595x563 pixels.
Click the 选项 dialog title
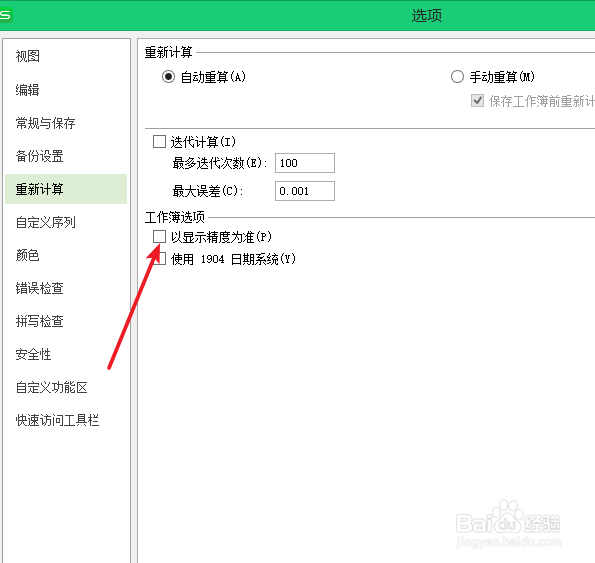point(427,16)
